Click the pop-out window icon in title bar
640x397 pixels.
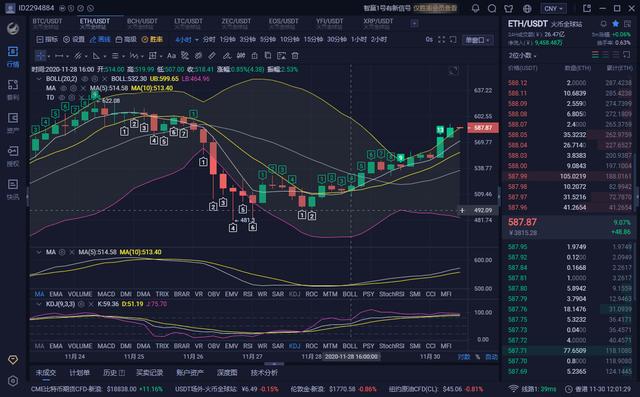coord(587,8)
